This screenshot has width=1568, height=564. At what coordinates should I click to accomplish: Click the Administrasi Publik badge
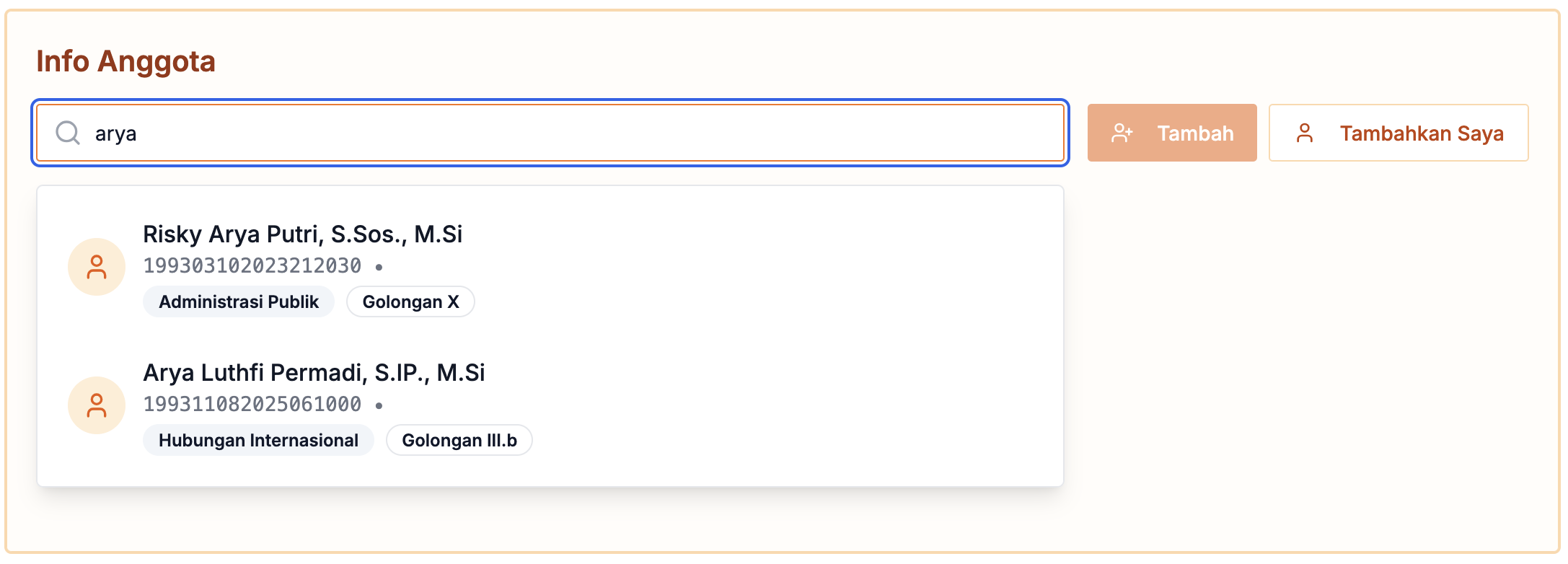(239, 301)
